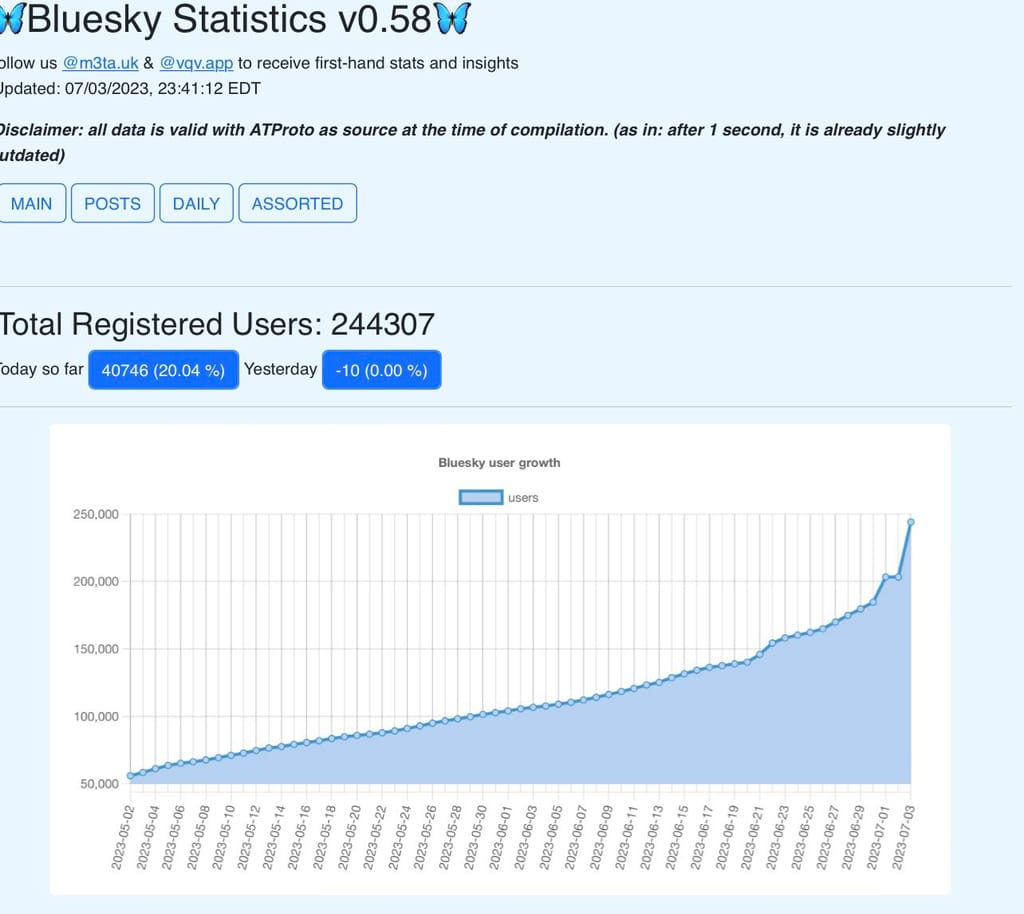Open the DAILY statistics tab
Viewport: 1024px width, 914px height.
(x=196, y=203)
